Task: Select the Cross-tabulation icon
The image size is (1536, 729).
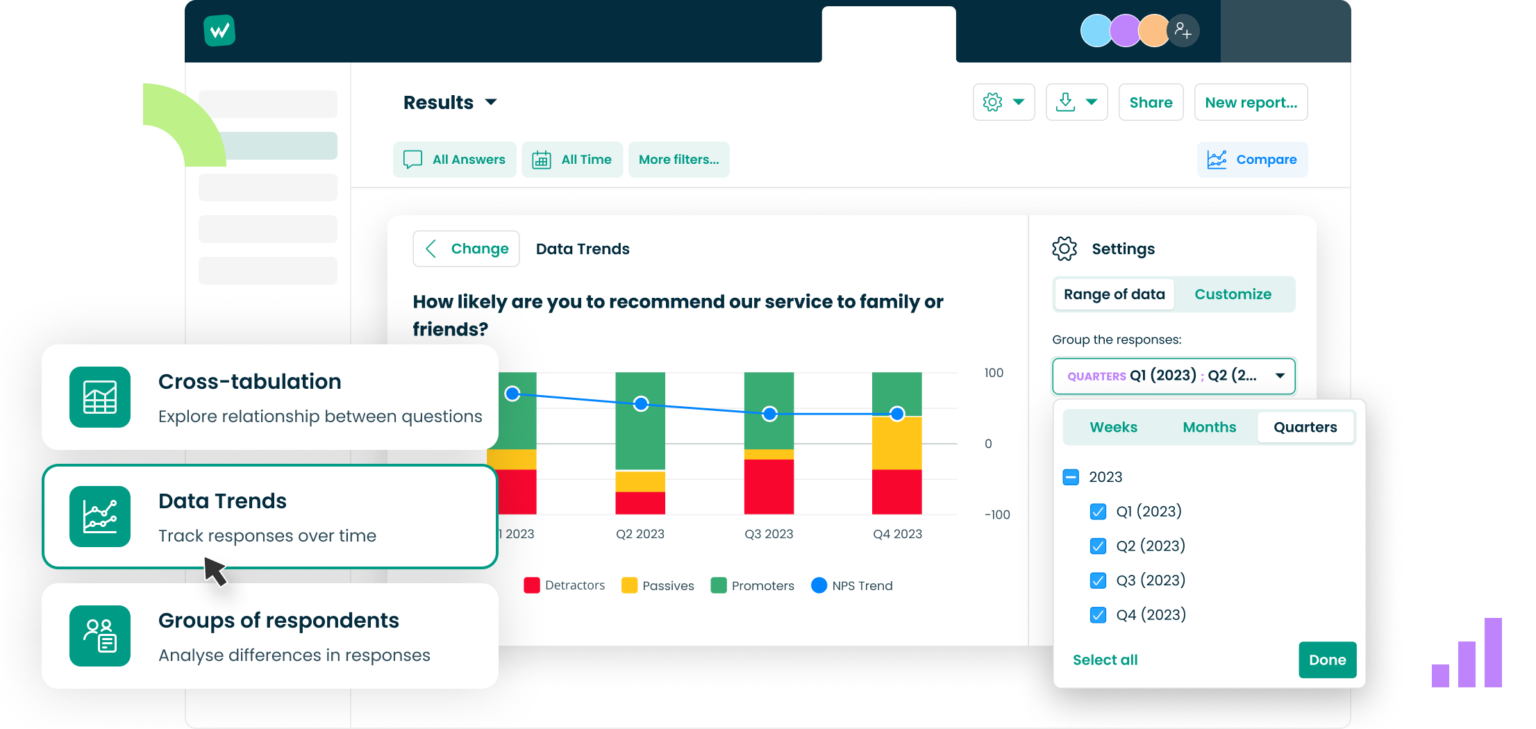Action: click(x=100, y=397)
